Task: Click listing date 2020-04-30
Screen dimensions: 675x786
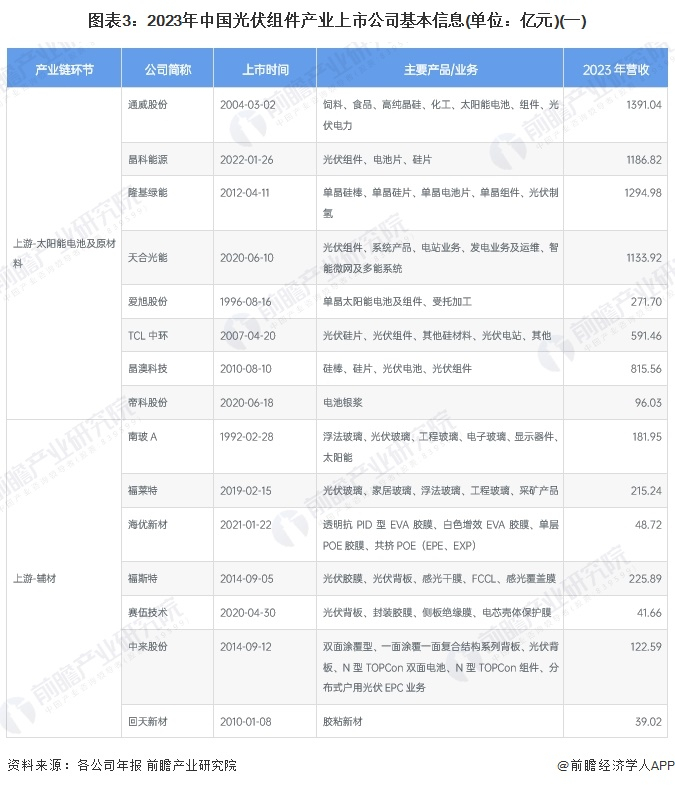Action: 248,613
